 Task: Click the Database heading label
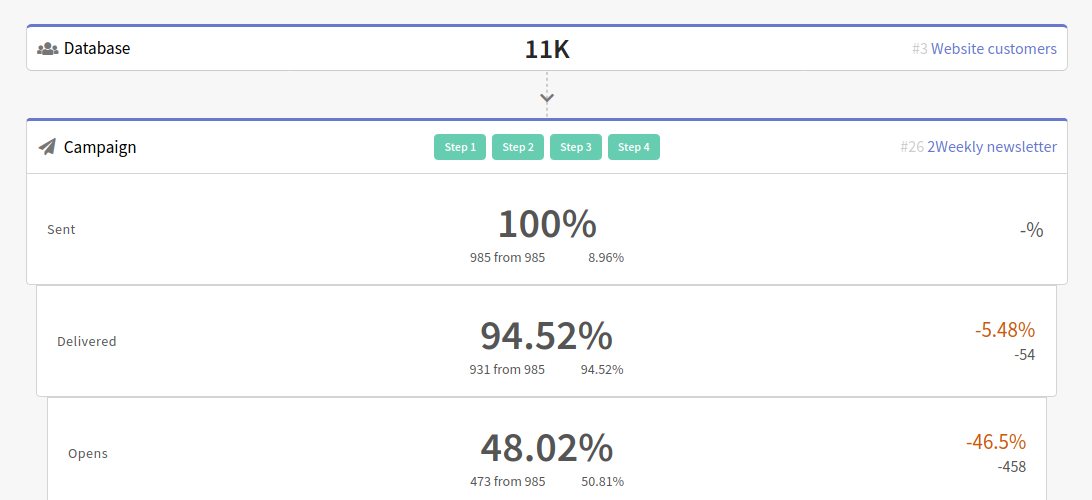(97, 48)
